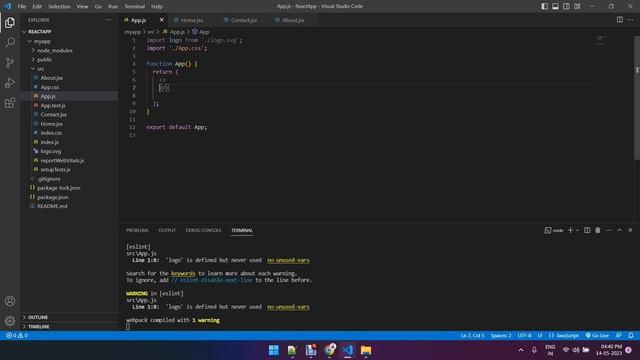The height and width of the screenshot is (360, 640).
Task: Open Run and Debug view
Action: click(10, 82)
